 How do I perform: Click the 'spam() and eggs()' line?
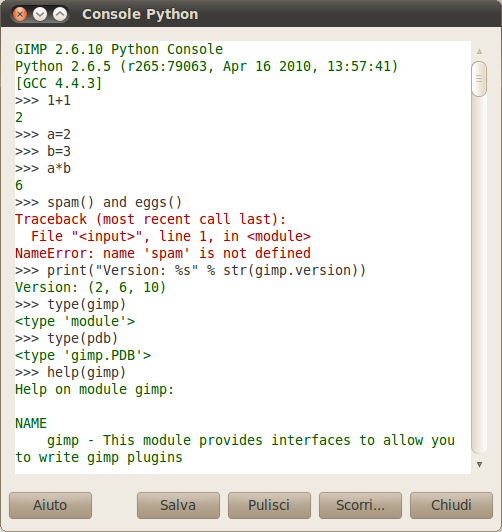point(98,203)
